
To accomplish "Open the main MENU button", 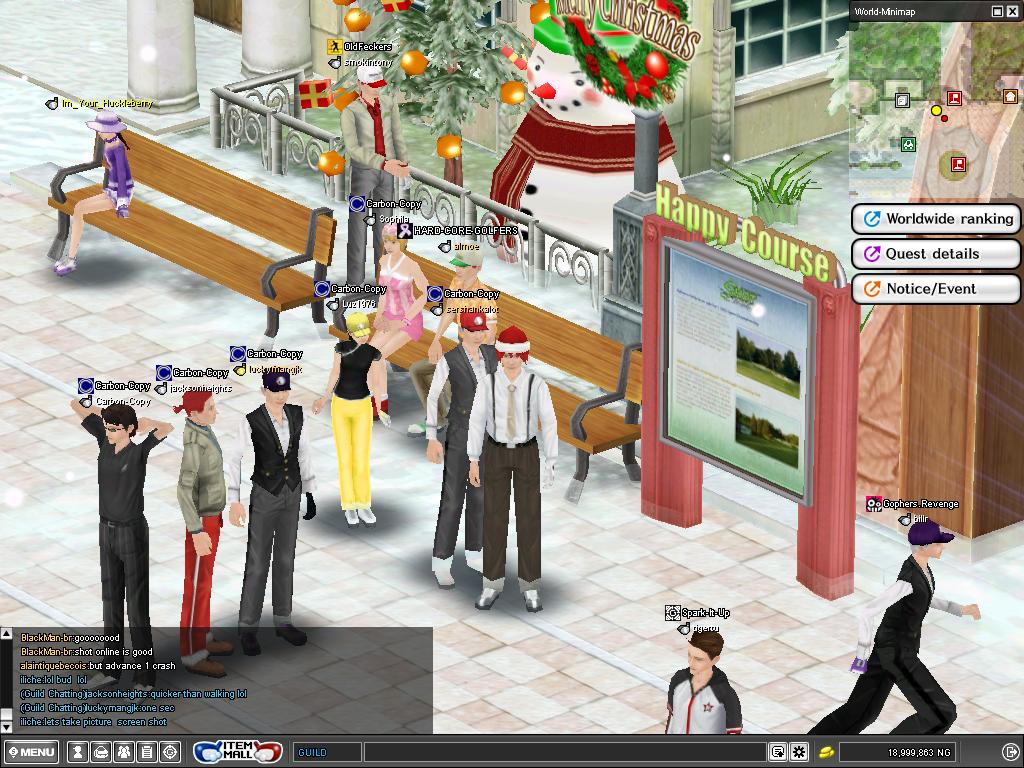I will coord(32,752).
